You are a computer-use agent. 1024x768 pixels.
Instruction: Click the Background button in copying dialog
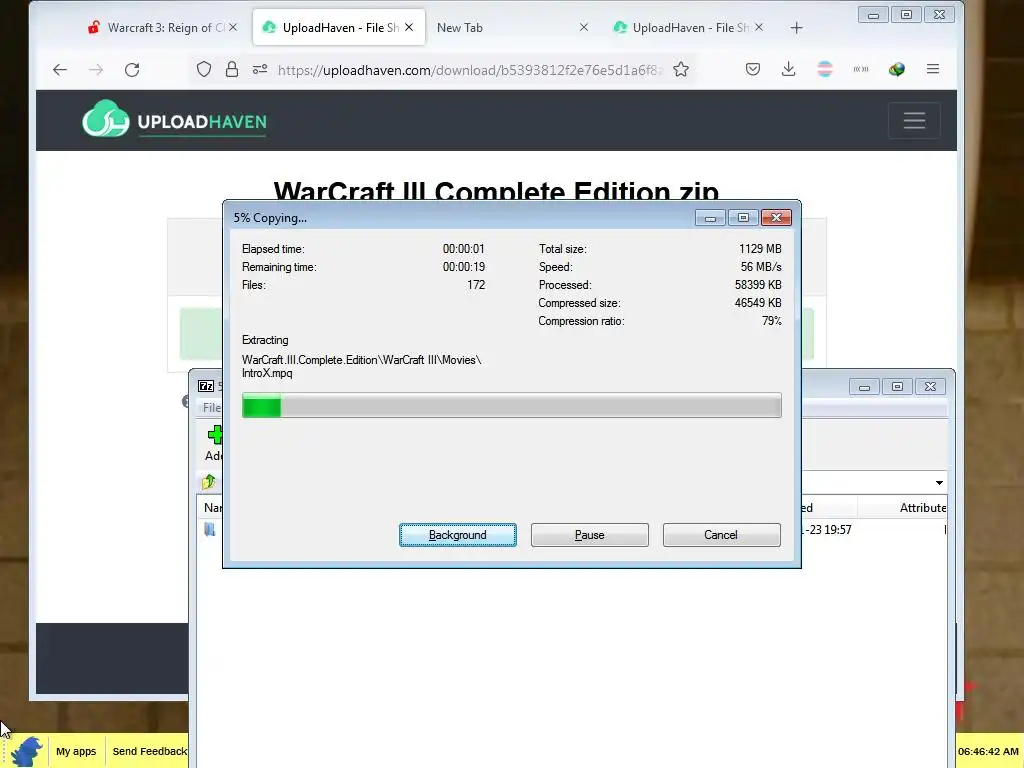[x=457, y=535]
